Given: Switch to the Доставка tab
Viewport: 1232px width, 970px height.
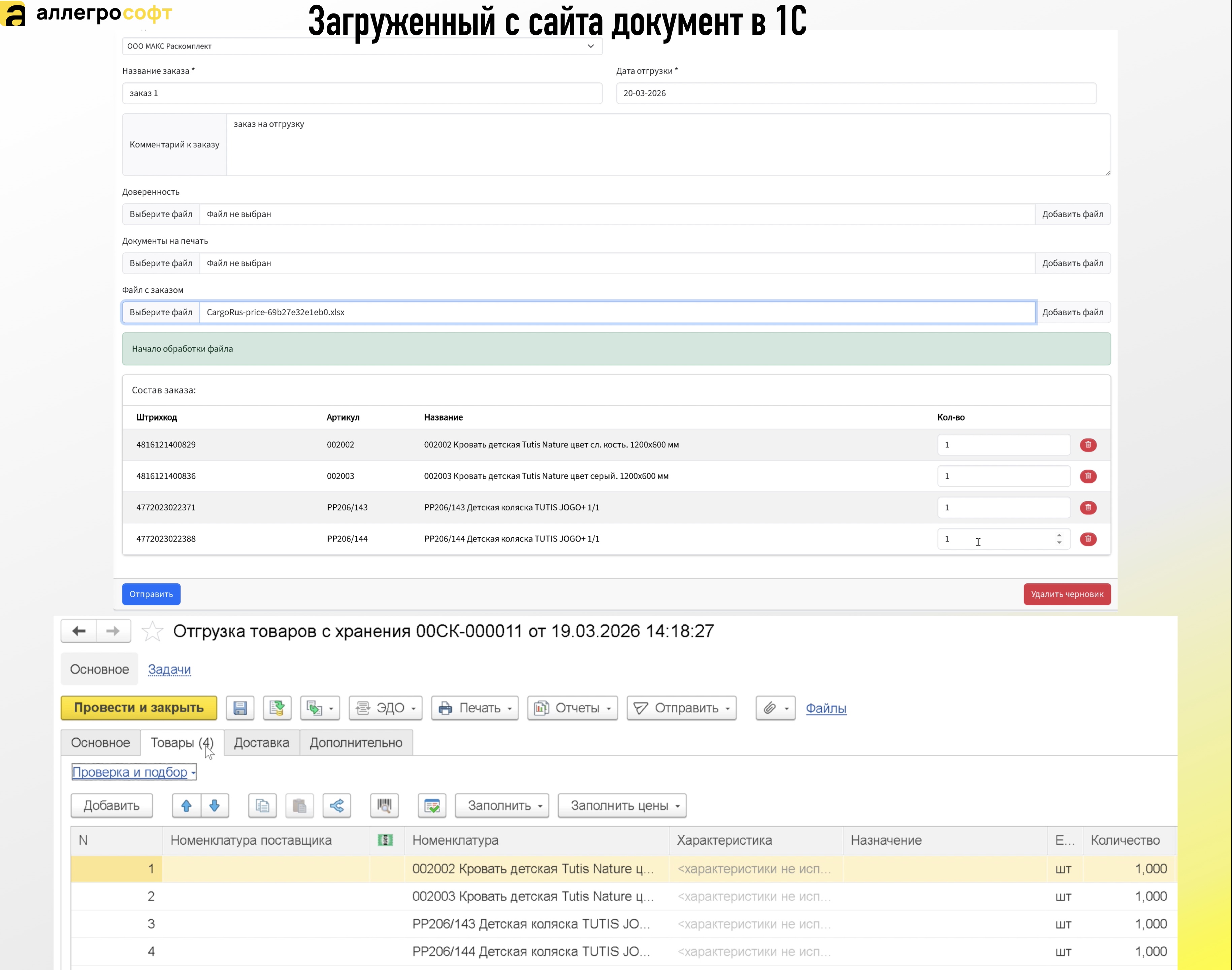Looking at the screenshot, I should (262, 743).
